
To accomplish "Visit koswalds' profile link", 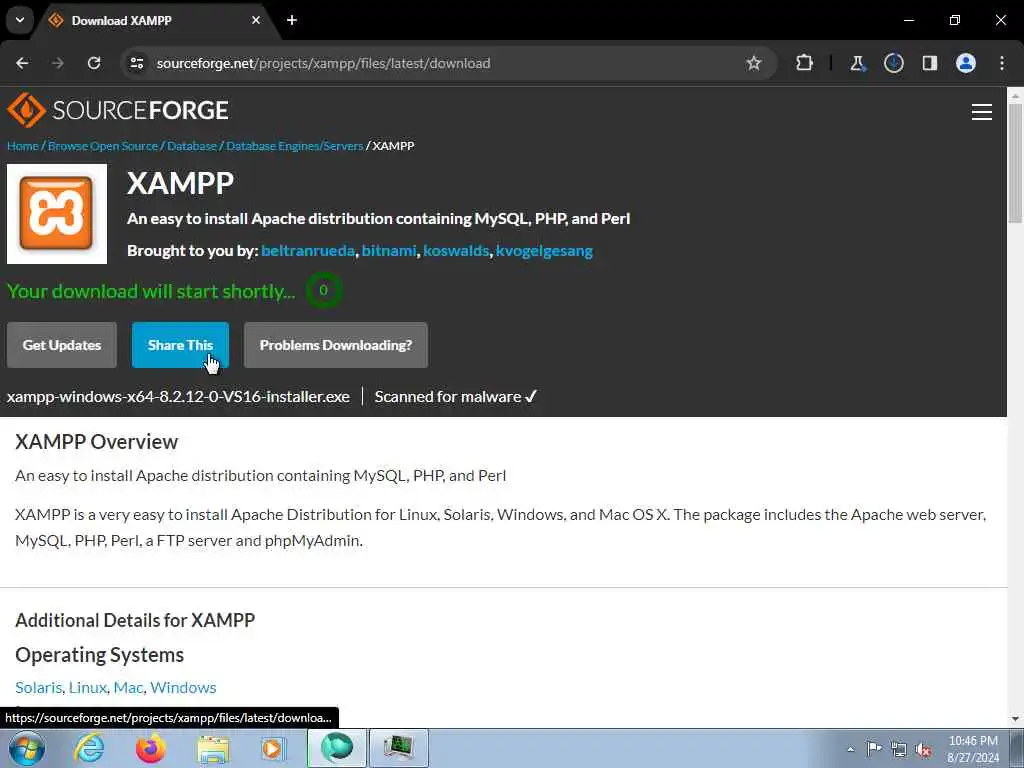I will click(456, 251).
